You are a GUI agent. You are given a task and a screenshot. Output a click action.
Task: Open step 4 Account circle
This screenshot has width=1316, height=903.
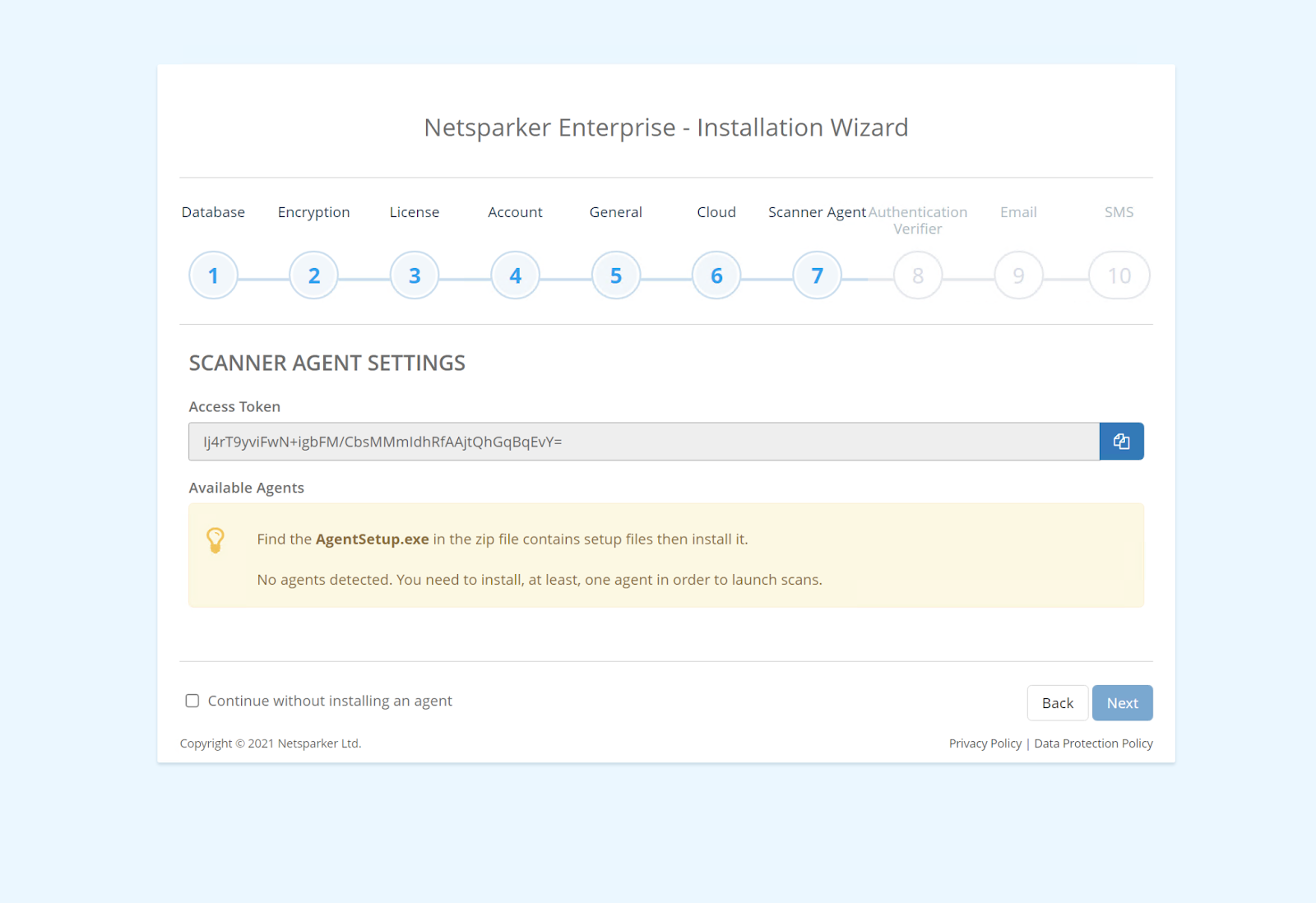pos(515,276)
